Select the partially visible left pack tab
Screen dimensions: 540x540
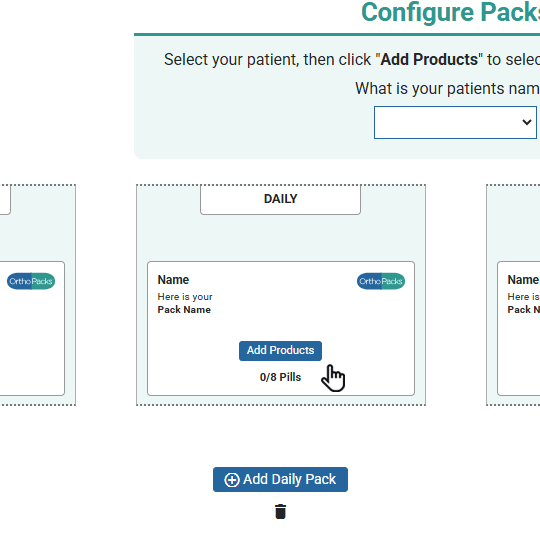[x=5, y=199]
